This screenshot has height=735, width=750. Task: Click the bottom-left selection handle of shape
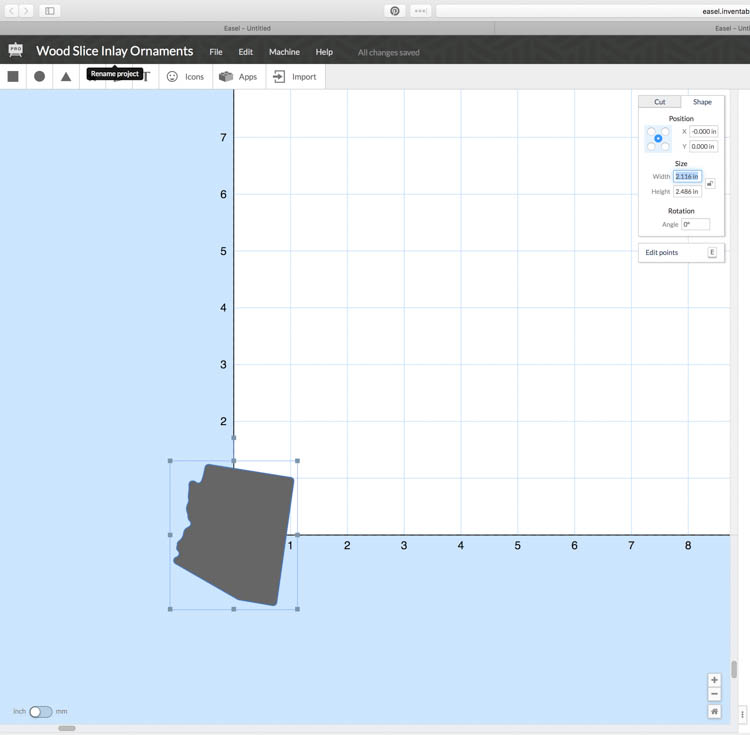coord(170,609)
